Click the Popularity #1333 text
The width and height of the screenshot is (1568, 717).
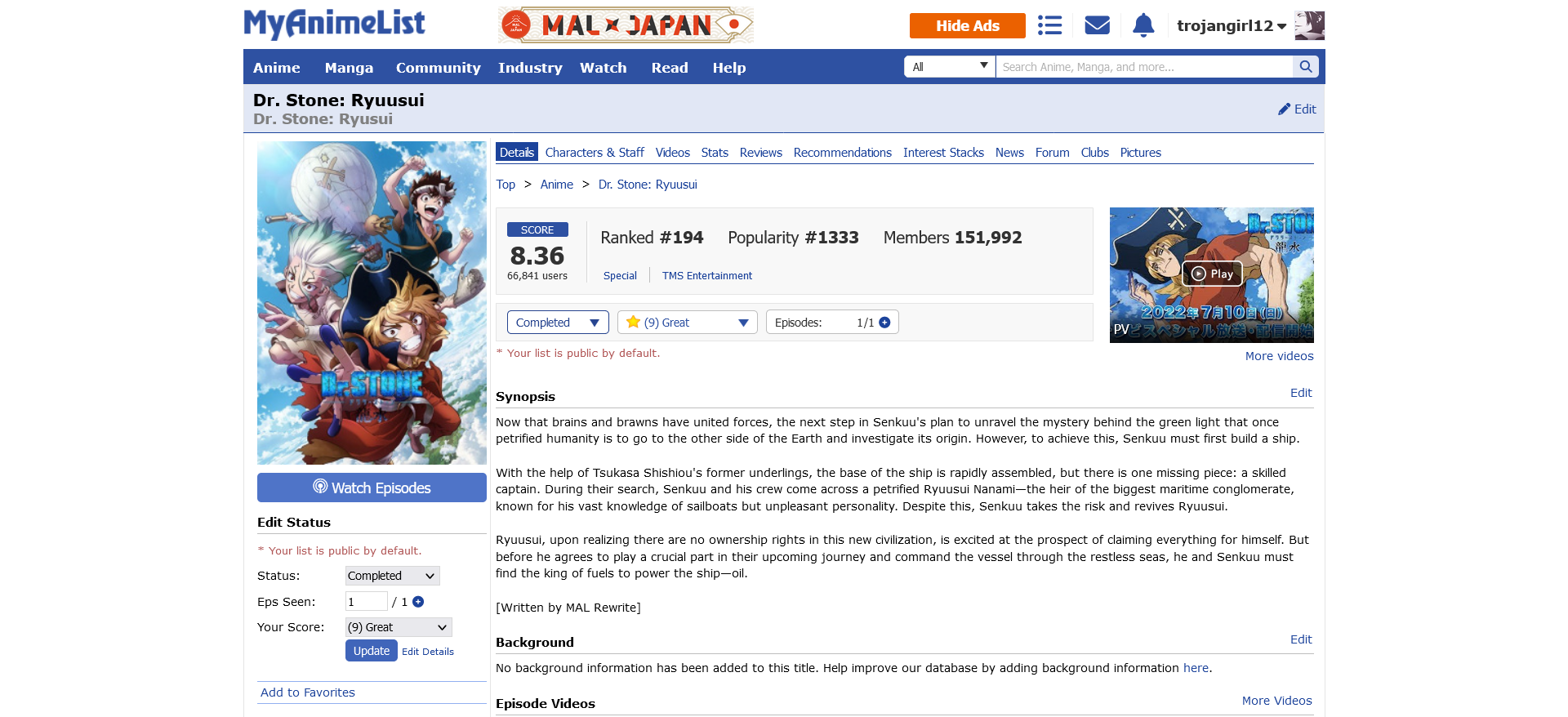[x=793, y=238]
